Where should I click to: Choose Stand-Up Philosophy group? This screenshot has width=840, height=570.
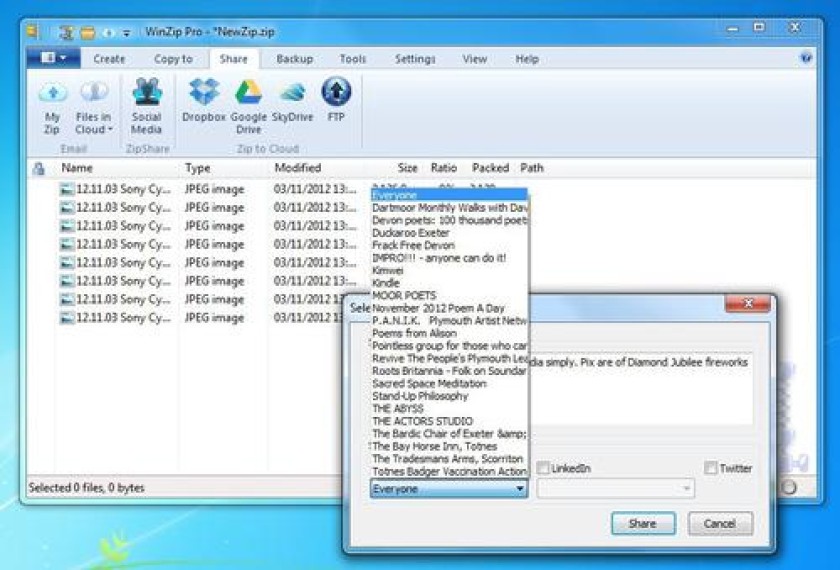point(449,396)
